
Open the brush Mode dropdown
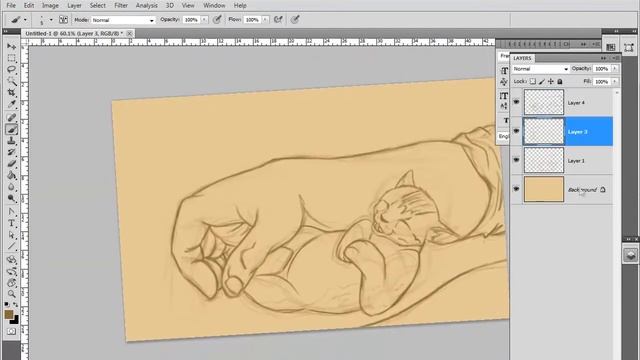tap(123, 20)
